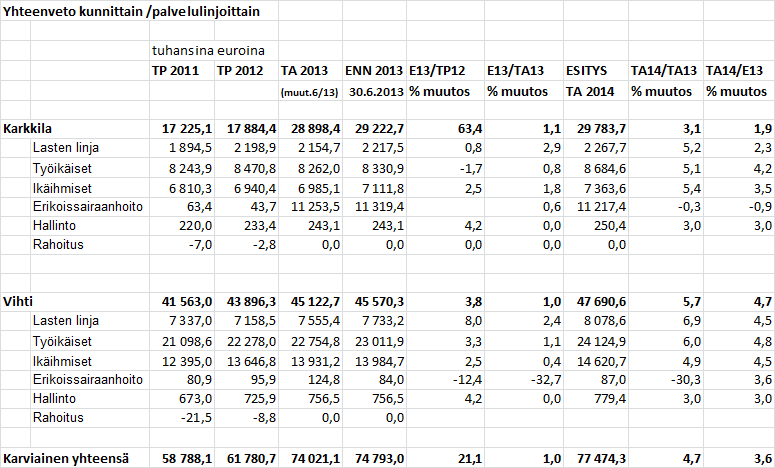Select value 1 894,5 in Karkkila Lasten linja
Screen dimensions: 775x468
[x=190, y=148]
